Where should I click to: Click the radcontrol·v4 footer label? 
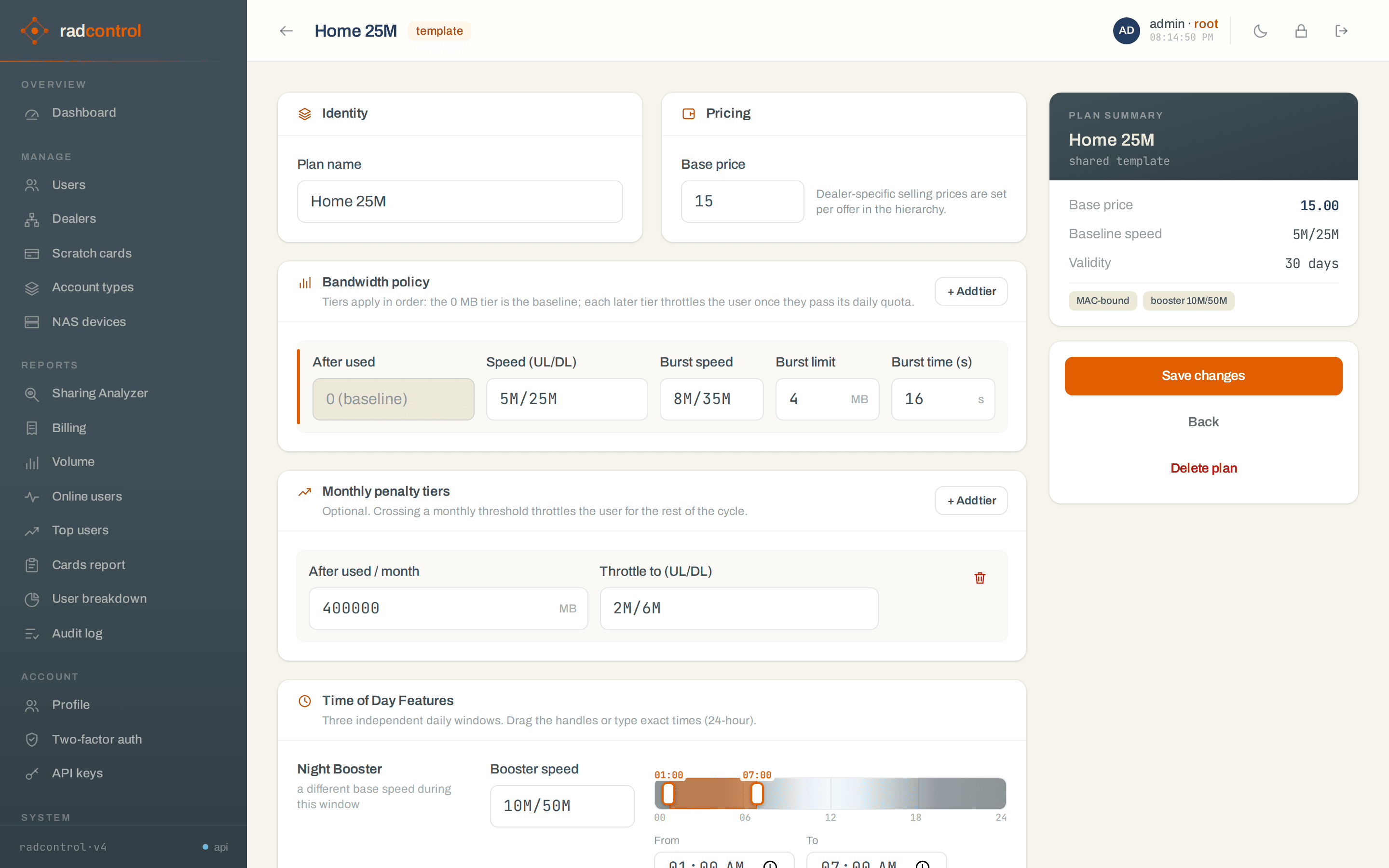(63, 847)
